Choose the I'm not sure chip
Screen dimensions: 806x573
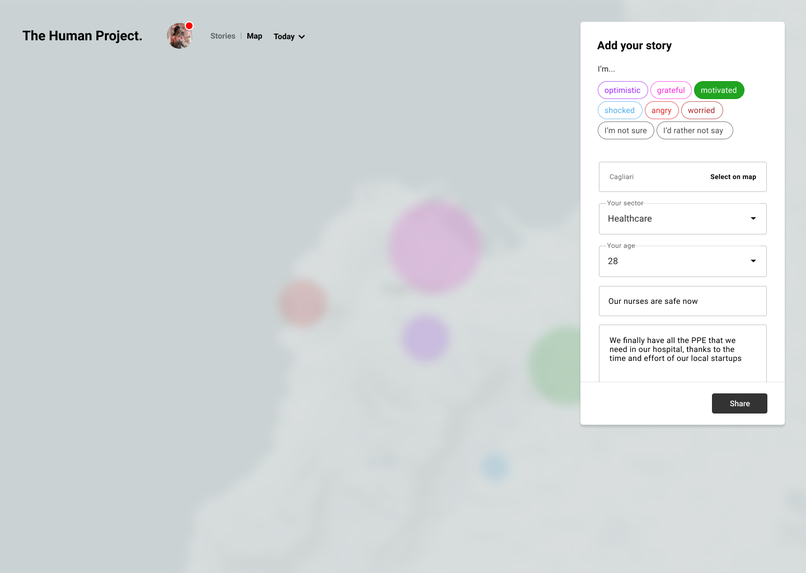click(x=626, y=131)
